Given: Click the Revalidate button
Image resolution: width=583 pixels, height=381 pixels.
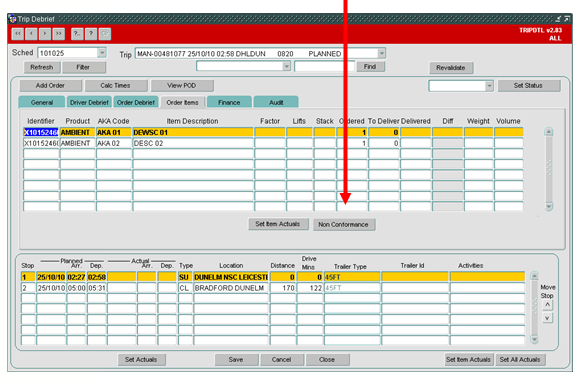Looking at the screenshot, I should pos(451,68).
